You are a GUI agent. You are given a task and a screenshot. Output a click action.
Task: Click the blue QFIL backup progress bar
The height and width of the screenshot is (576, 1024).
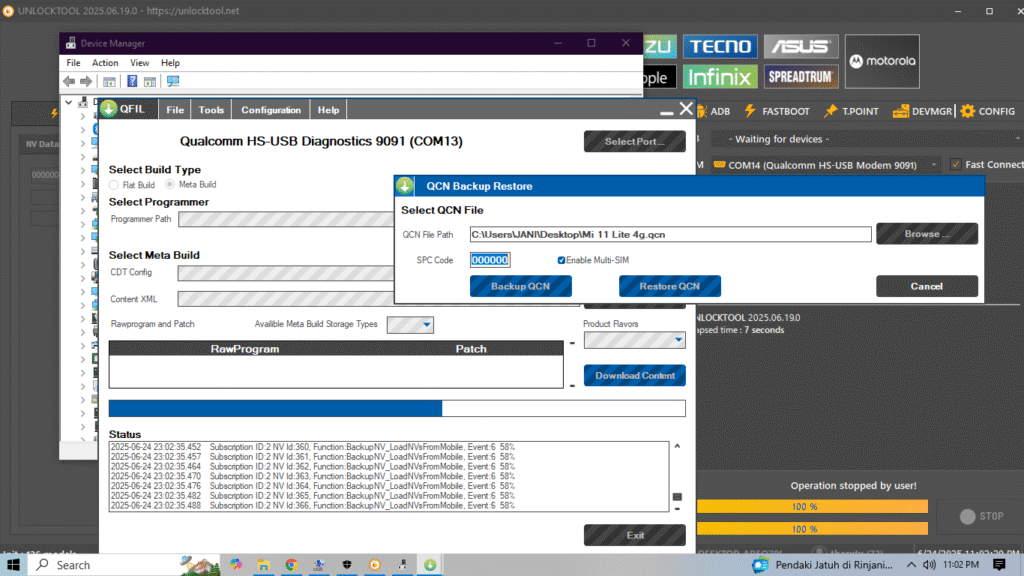397,408
